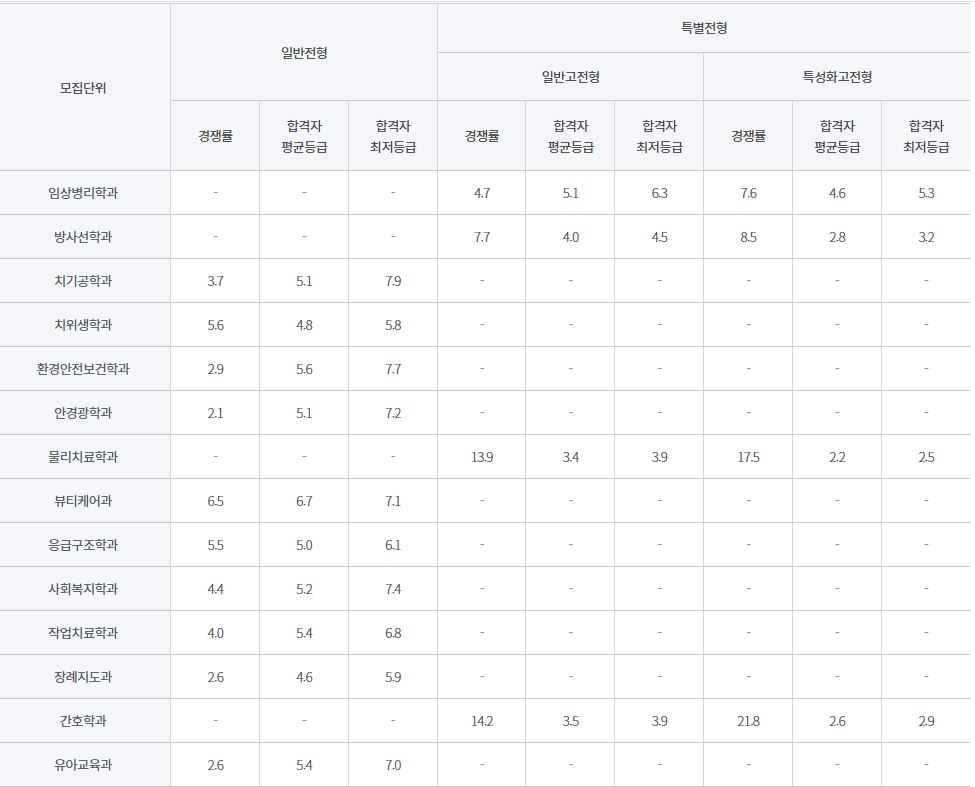
Task: Select 3.5 in the 간호학과 row
Action: point(571,721)
